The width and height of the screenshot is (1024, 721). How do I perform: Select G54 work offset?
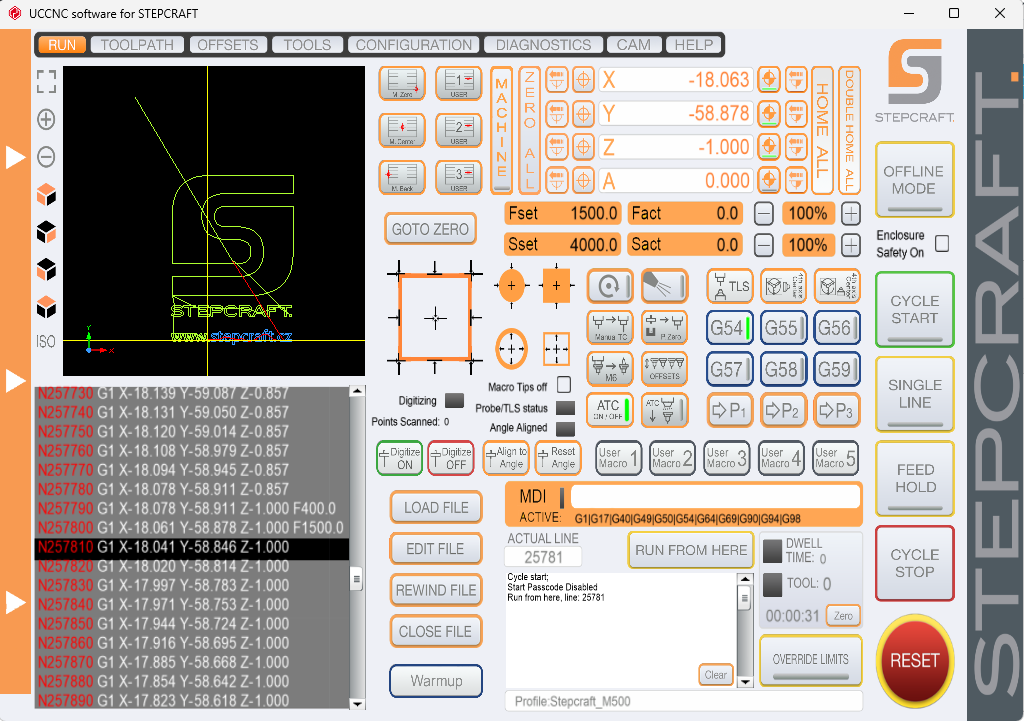(x=730, y=328)
